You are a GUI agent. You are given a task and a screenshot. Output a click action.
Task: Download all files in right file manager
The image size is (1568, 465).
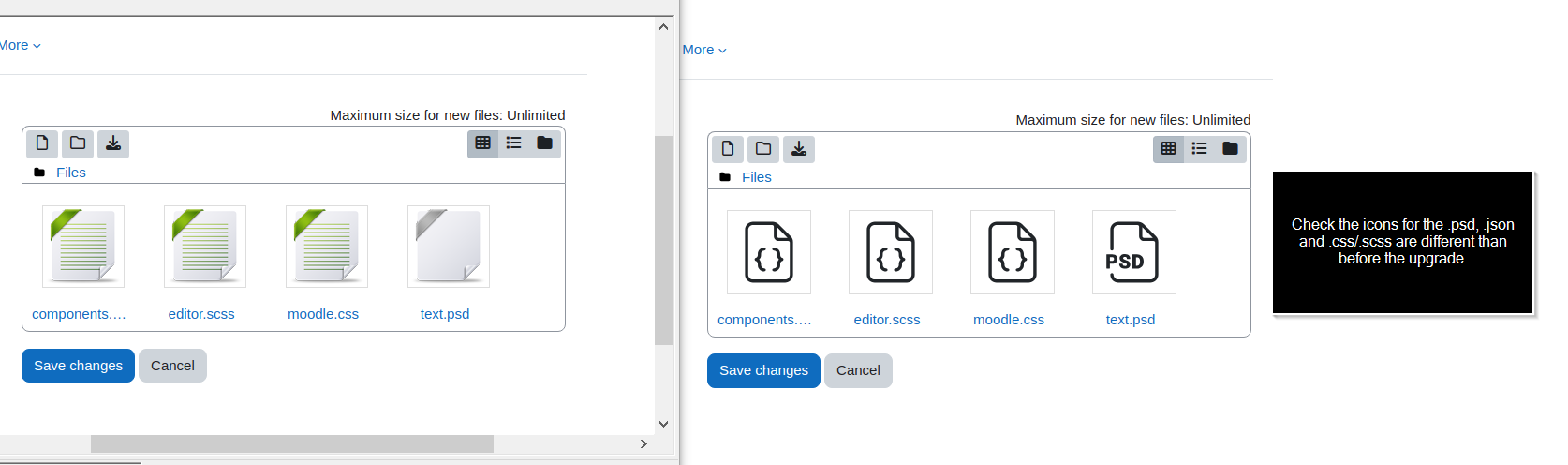tap(799, 149)
